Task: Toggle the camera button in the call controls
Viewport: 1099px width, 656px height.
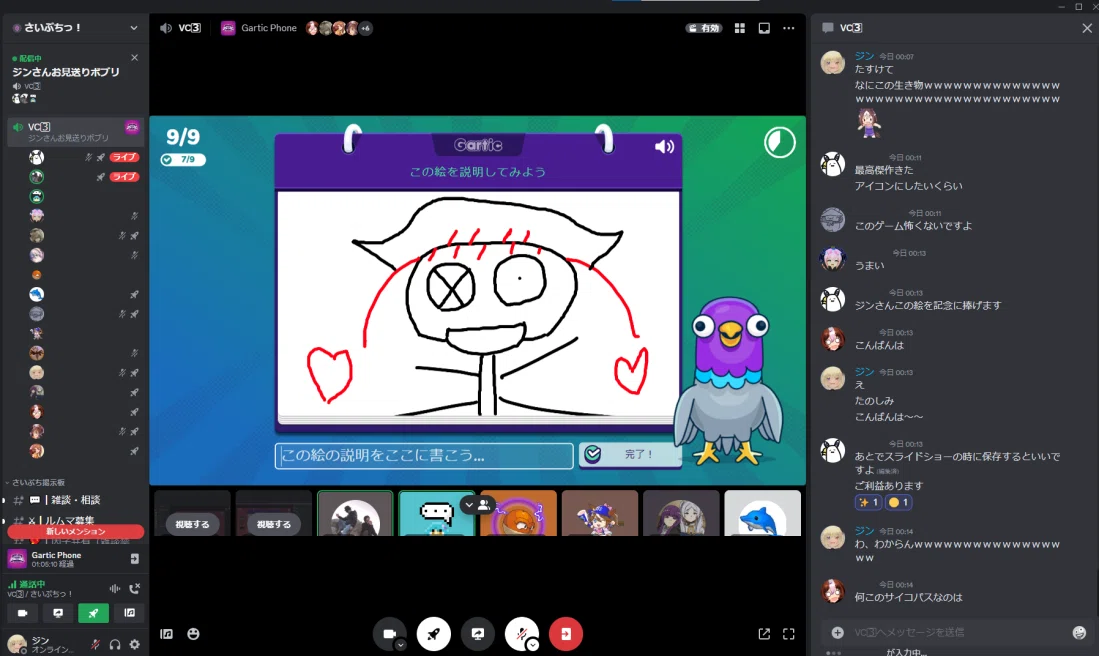Action: click(x=388, y=634)
